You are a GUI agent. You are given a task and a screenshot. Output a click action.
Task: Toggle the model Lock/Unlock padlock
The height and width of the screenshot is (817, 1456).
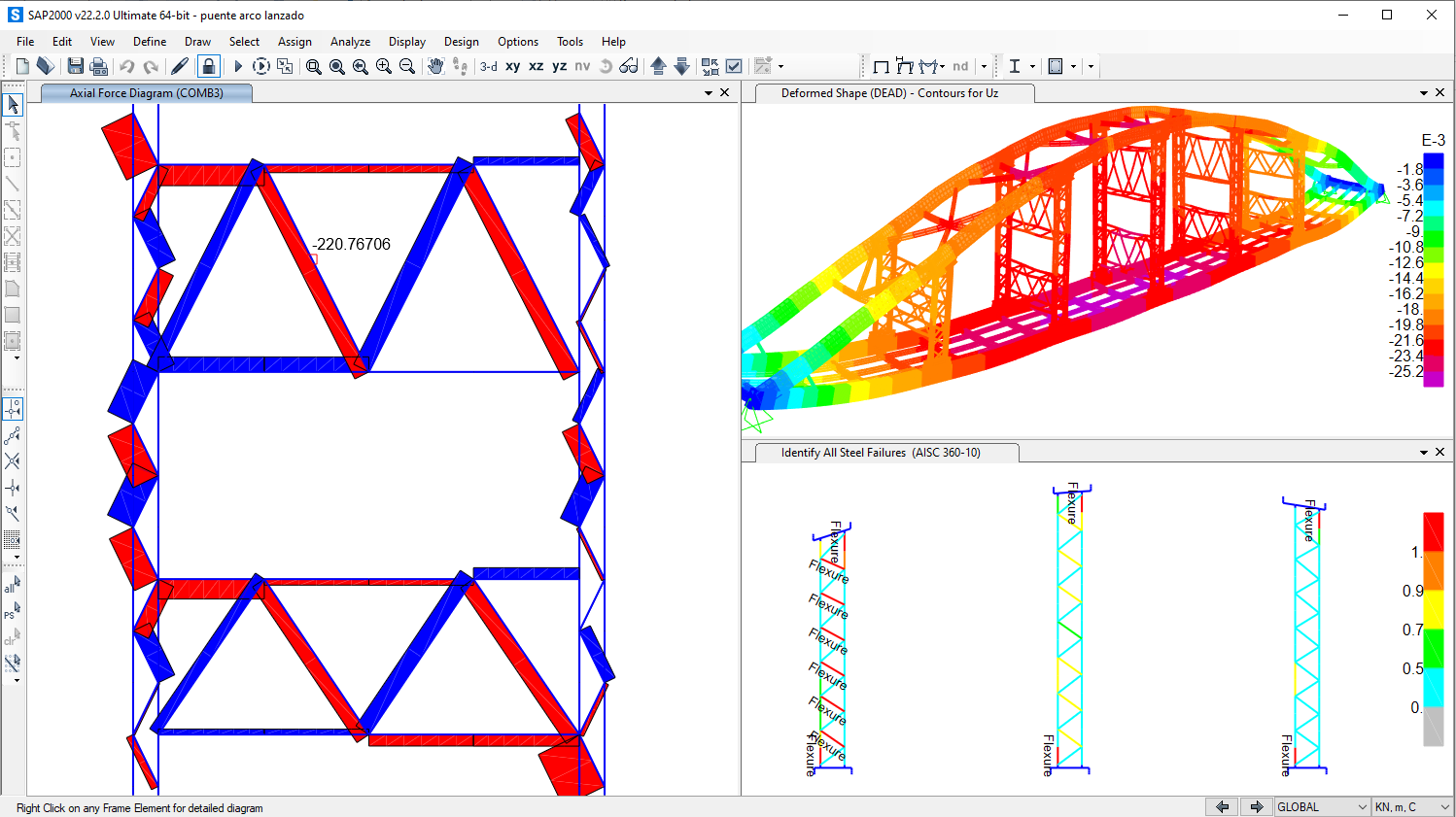208,66
